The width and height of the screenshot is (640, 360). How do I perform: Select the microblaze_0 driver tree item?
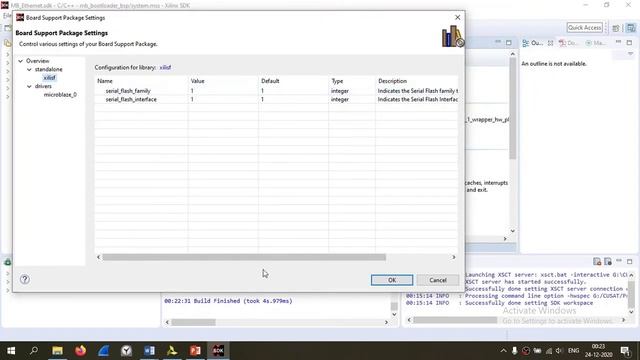pyautogui.click(x=60, y=95)
